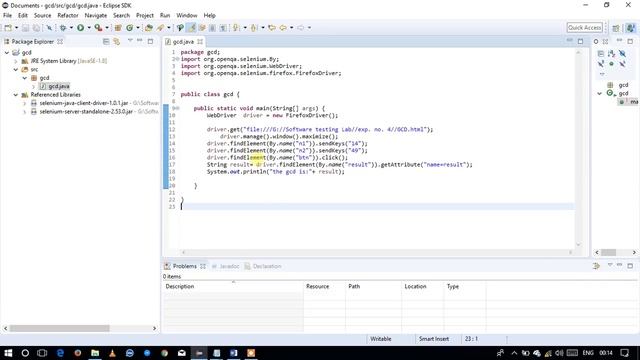The width and height of the screenshot is (640, 360).
Task: Open the Debug dropdown arrow
Action: [71, 28]
